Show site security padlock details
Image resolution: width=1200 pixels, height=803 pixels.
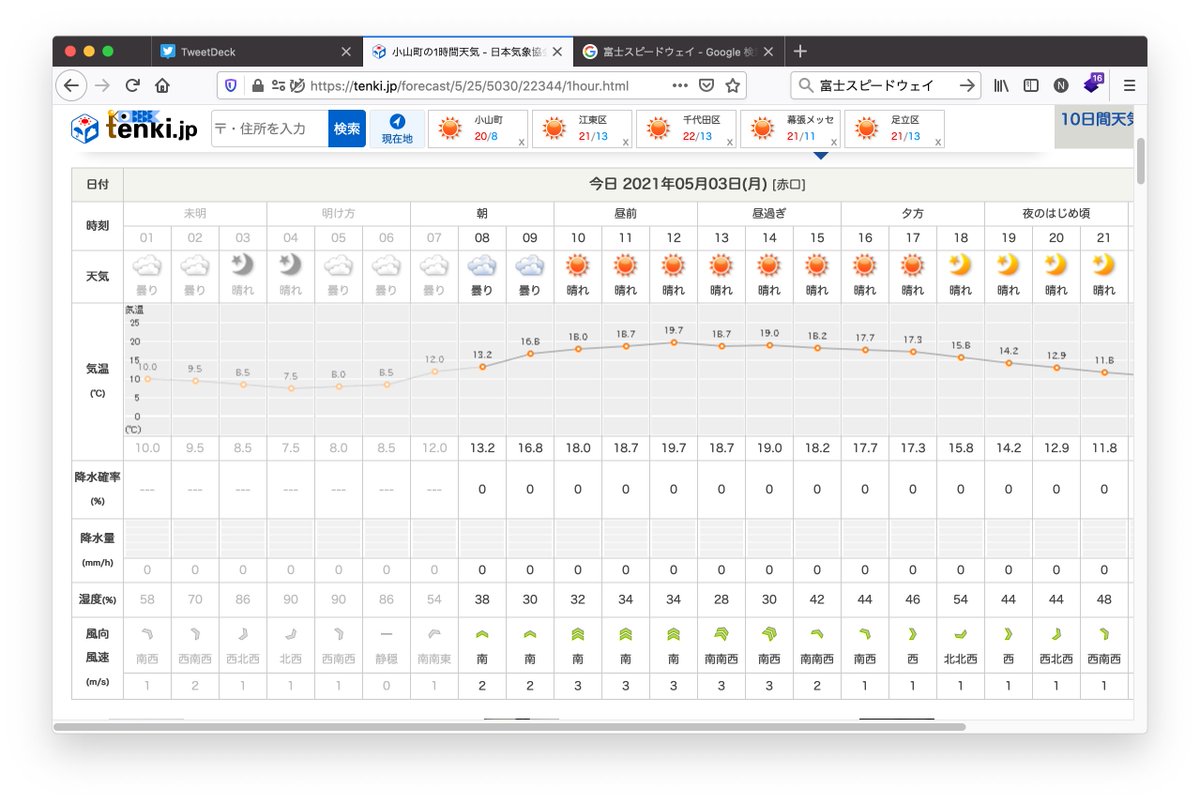(256, 86)
